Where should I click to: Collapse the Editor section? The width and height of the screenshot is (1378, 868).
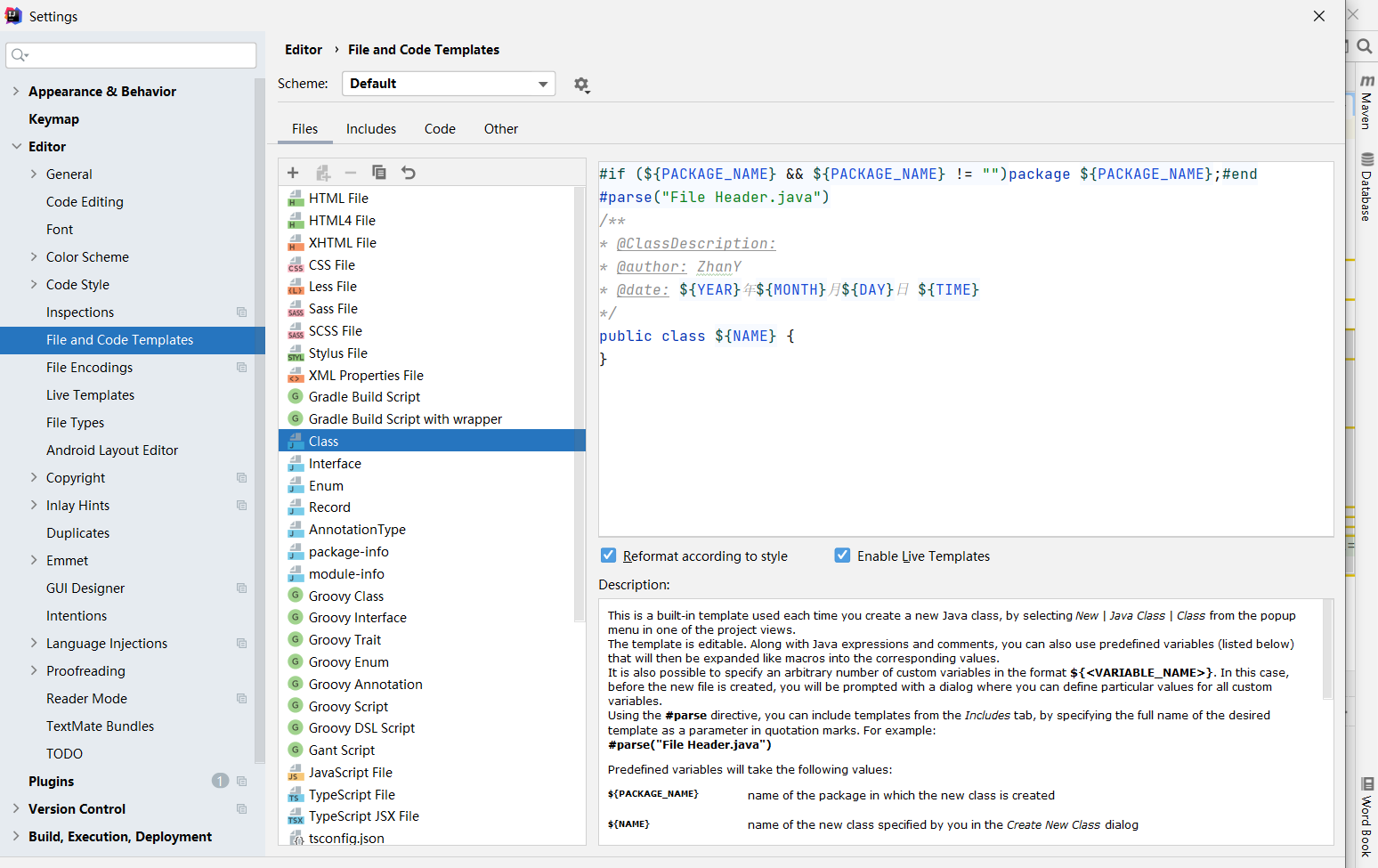[x=16, y=146]
